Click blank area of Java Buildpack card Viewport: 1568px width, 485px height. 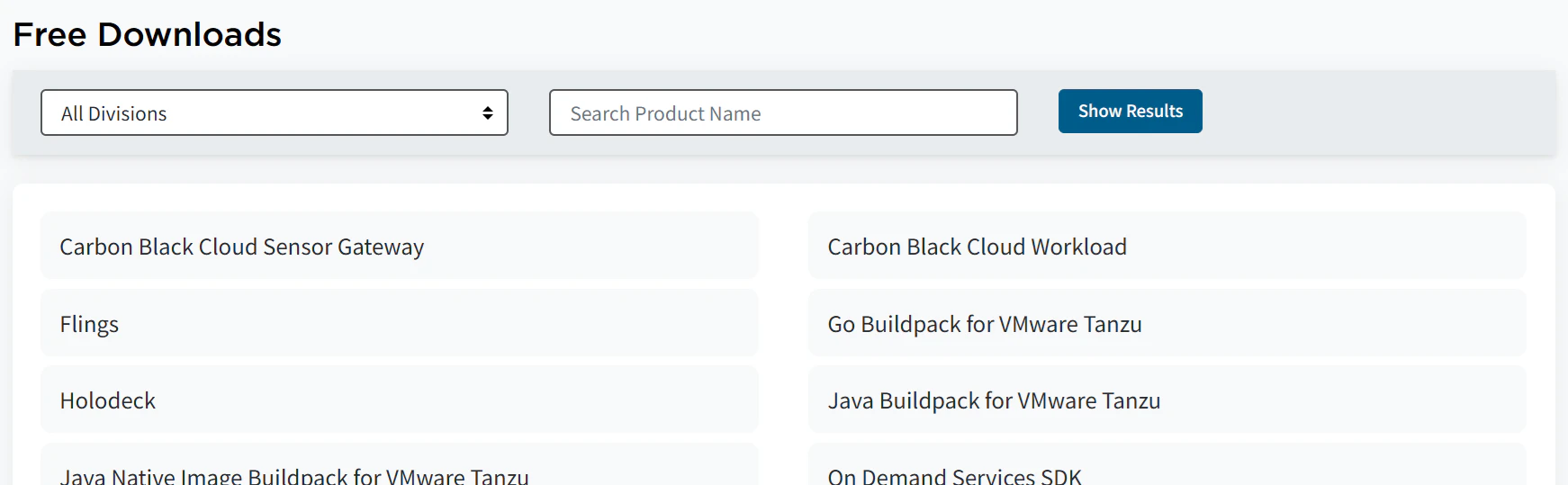point(1350,400)
